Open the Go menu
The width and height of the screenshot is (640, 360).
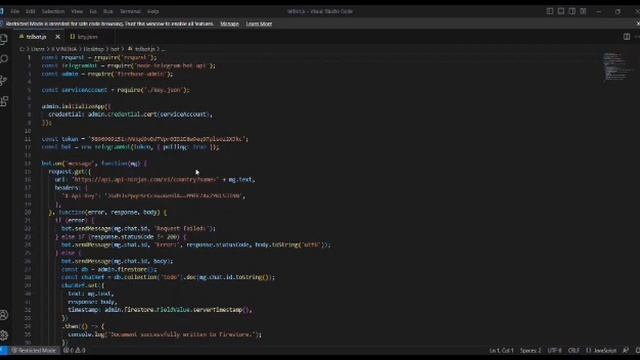coord(93,11)
